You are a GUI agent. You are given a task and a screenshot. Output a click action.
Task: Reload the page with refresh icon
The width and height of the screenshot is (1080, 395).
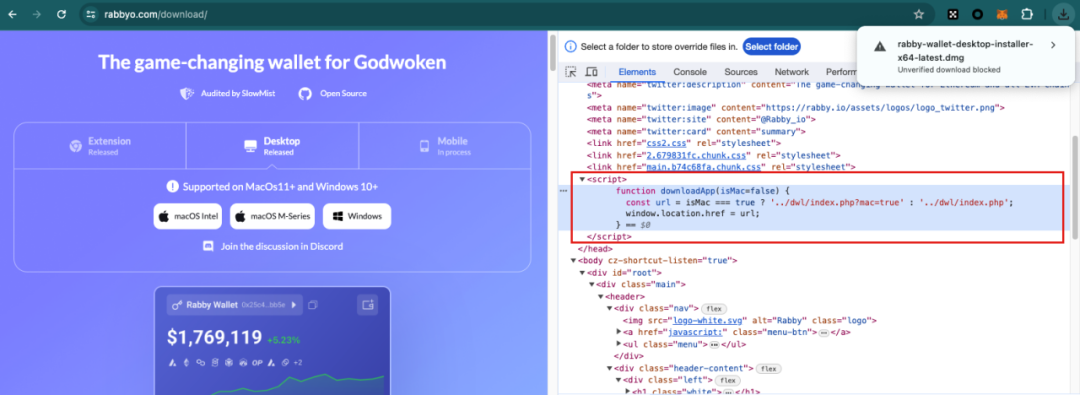[x=62, y=14]
